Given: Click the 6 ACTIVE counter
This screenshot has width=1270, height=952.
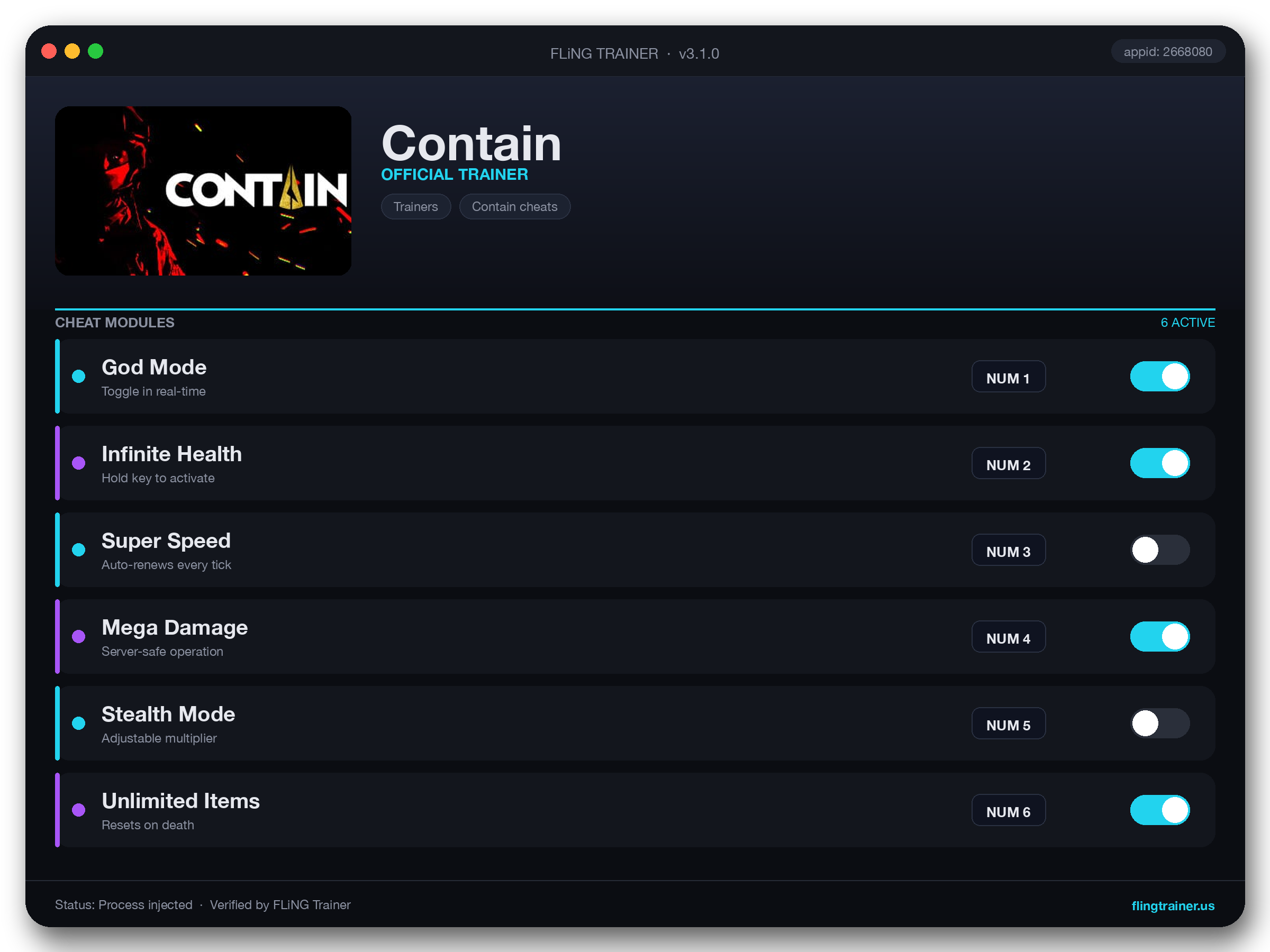Looking at the screenshot, I should coord(1187,323).
